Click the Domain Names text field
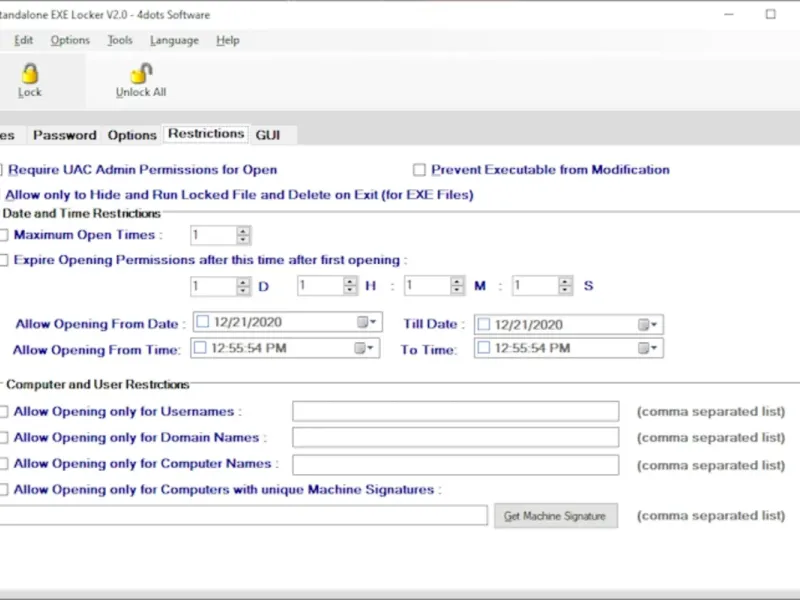Screen dimensions: 800x600 [x=455, y=438]
